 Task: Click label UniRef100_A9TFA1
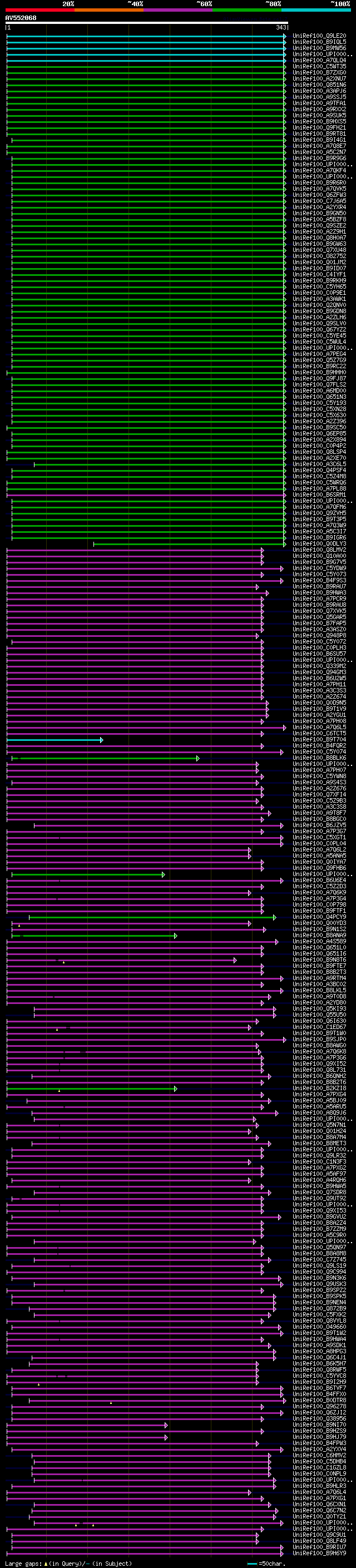coord(319,103)
